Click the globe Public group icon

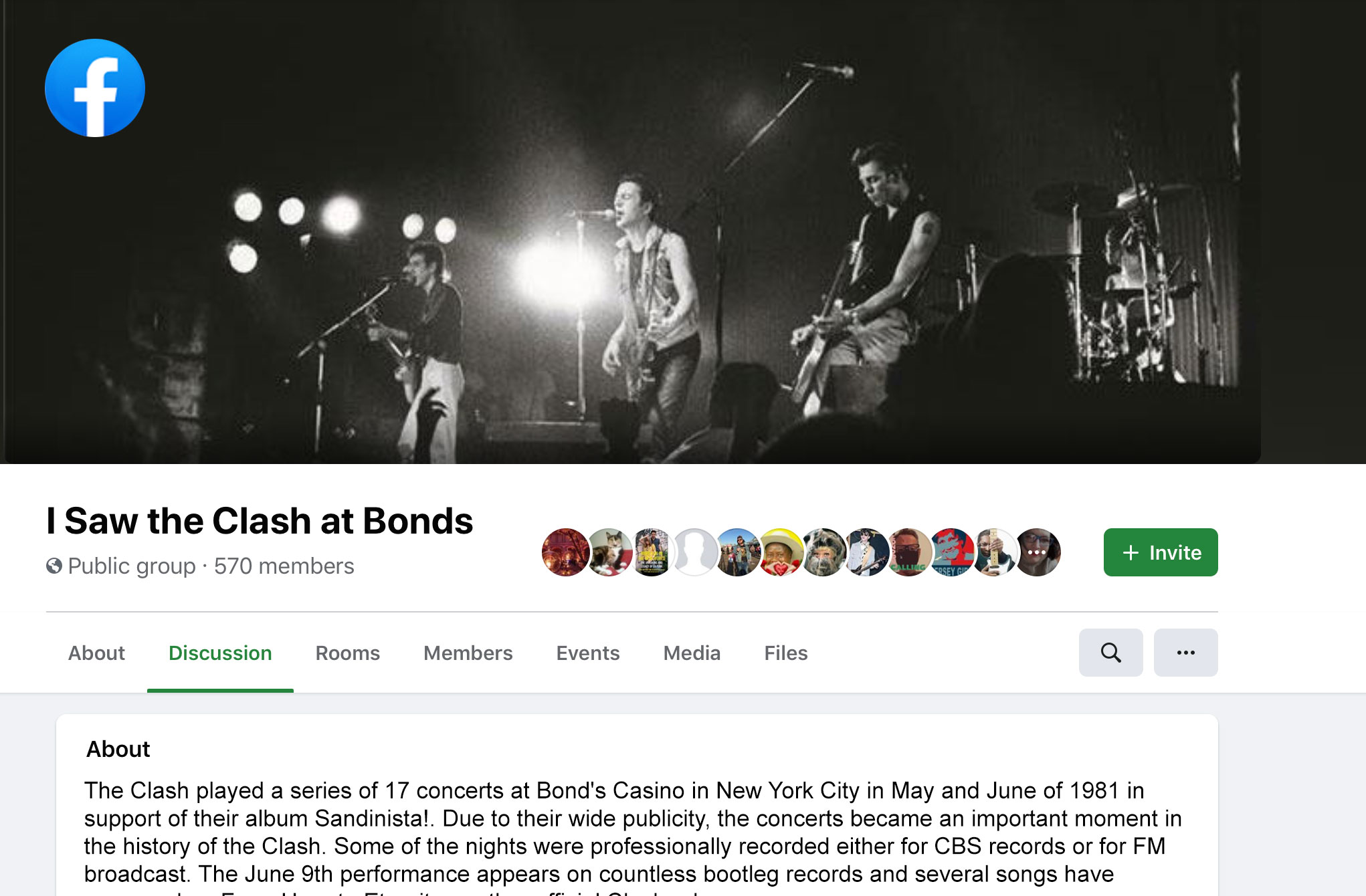54,566
